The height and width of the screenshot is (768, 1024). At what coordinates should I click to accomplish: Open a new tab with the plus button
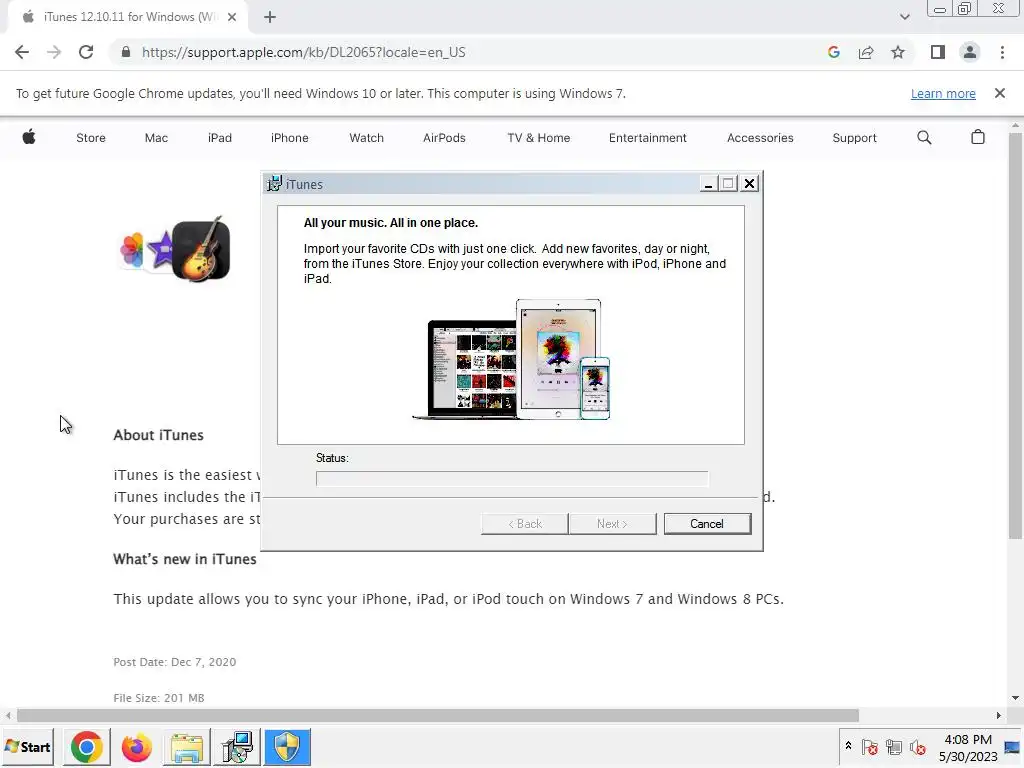click(270, 17)
